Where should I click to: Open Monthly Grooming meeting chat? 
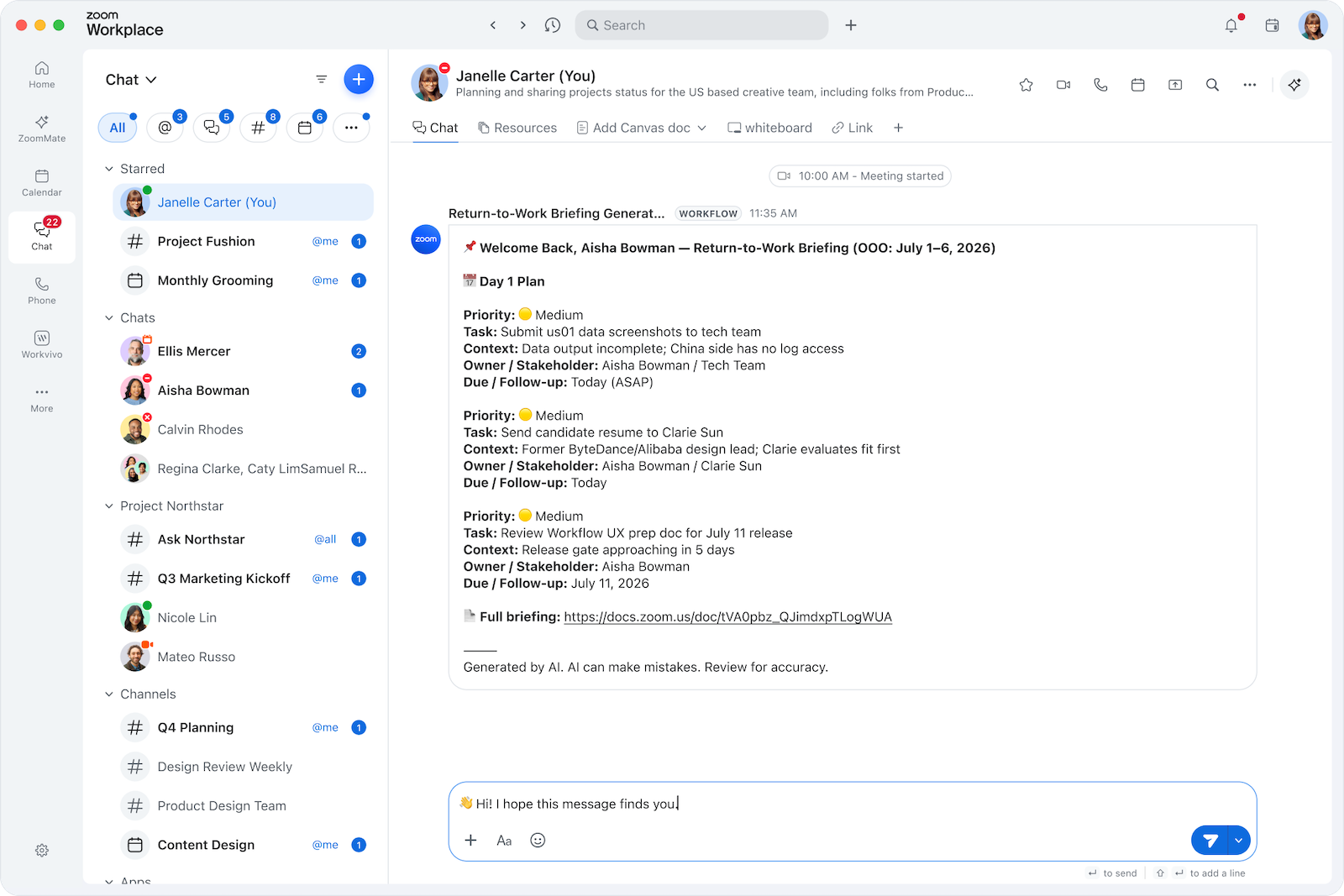click(x=244, y=280)
